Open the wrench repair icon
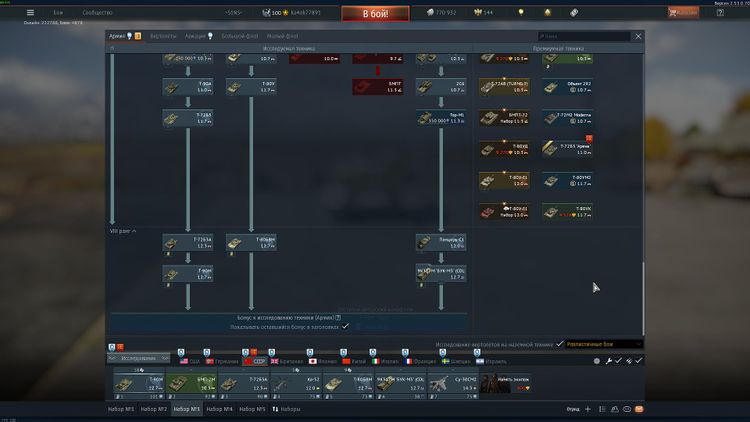750x422 pixels. (607, 360)
